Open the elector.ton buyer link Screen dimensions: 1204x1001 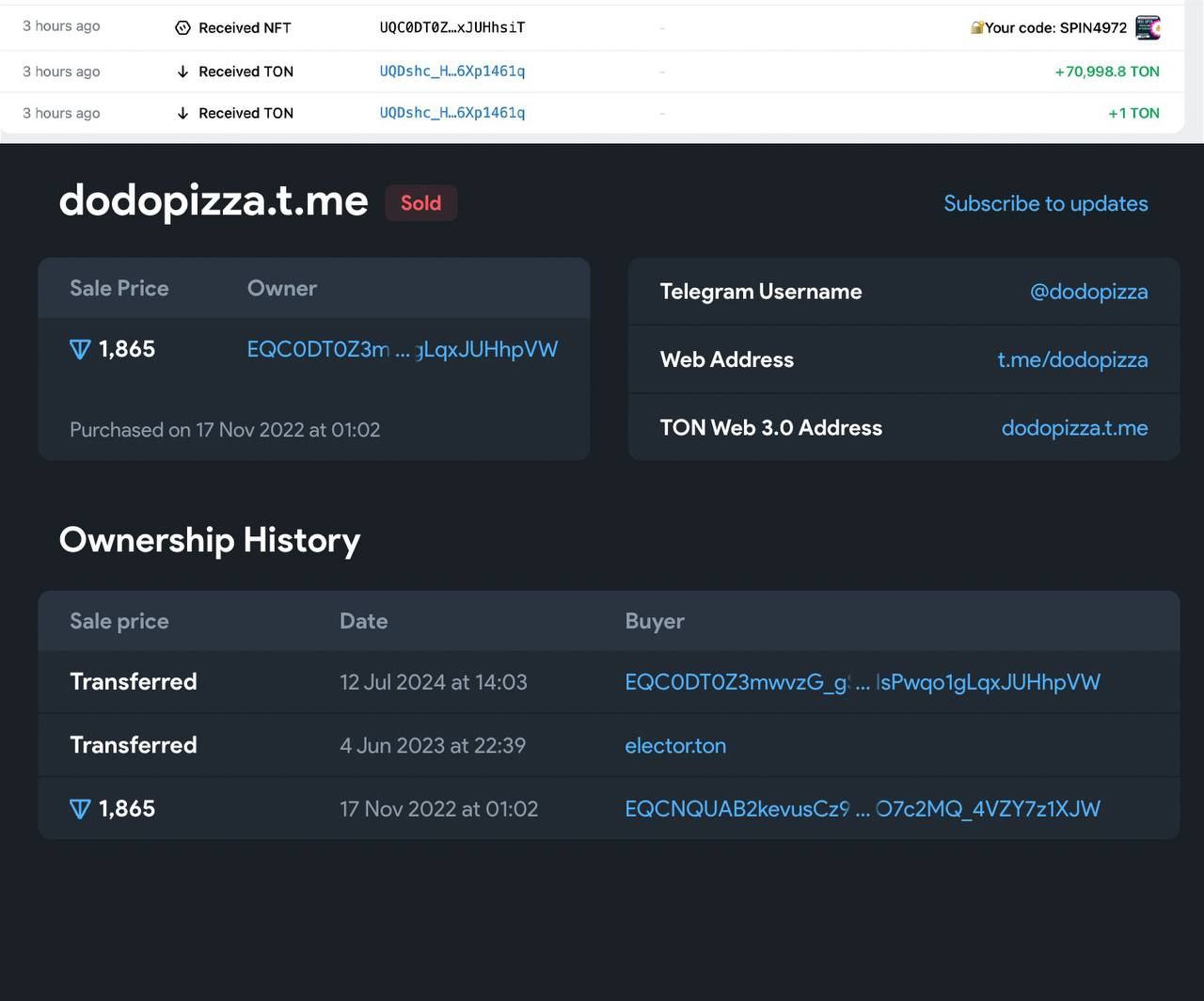[x=675, y=746]
